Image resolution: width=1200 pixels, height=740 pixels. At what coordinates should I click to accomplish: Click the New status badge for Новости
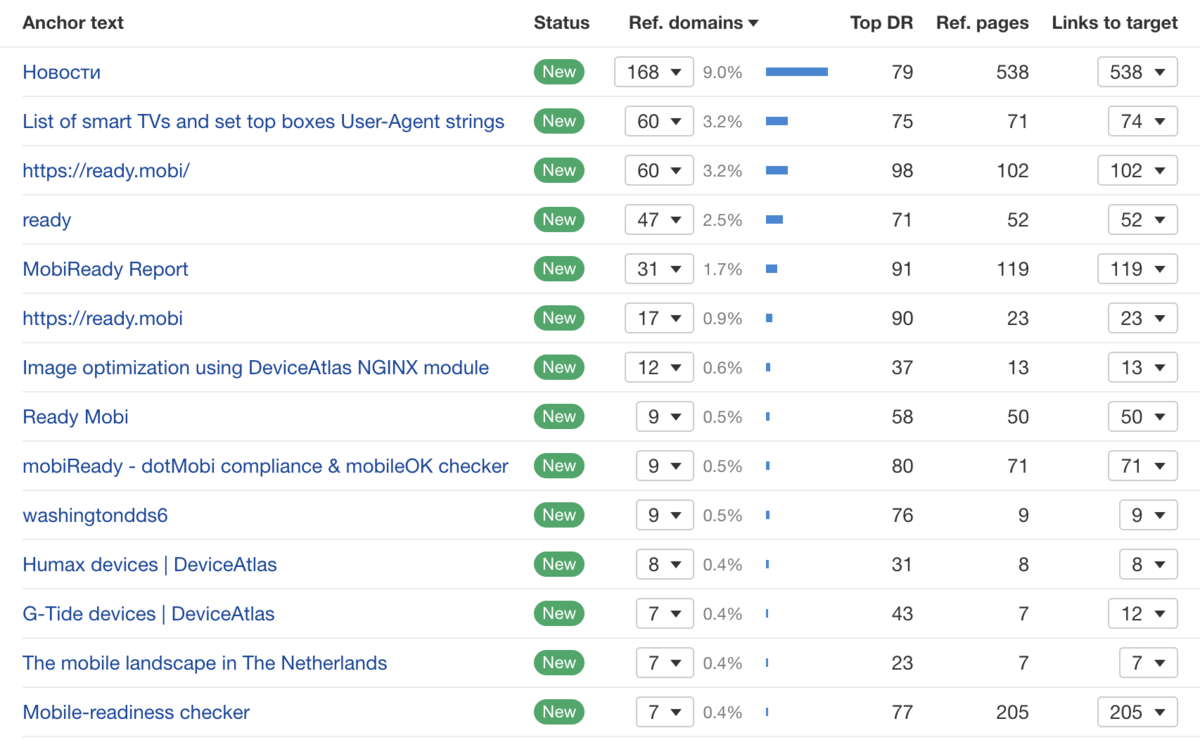pos(559,72)
